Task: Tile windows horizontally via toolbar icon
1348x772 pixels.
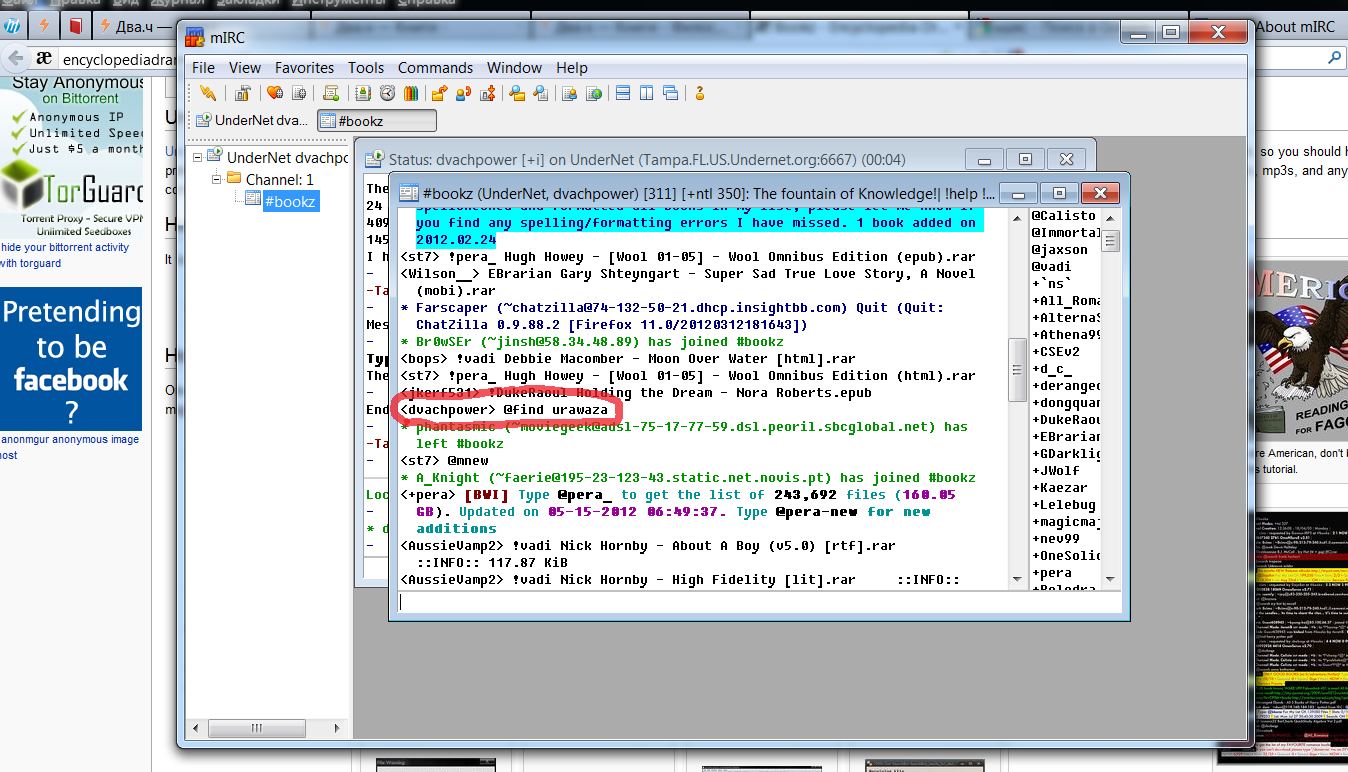Action: [x=623, y=93]
